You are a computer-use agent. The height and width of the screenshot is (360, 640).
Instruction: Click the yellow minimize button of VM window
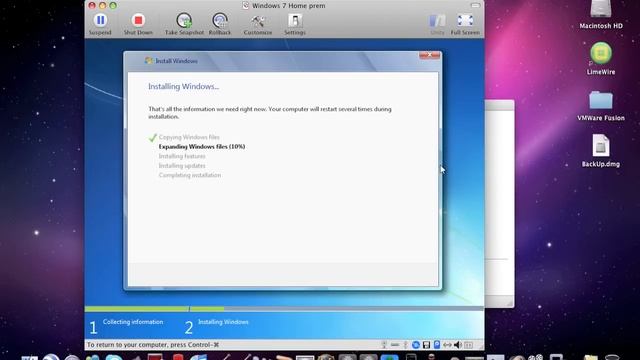tap(102, 5)
